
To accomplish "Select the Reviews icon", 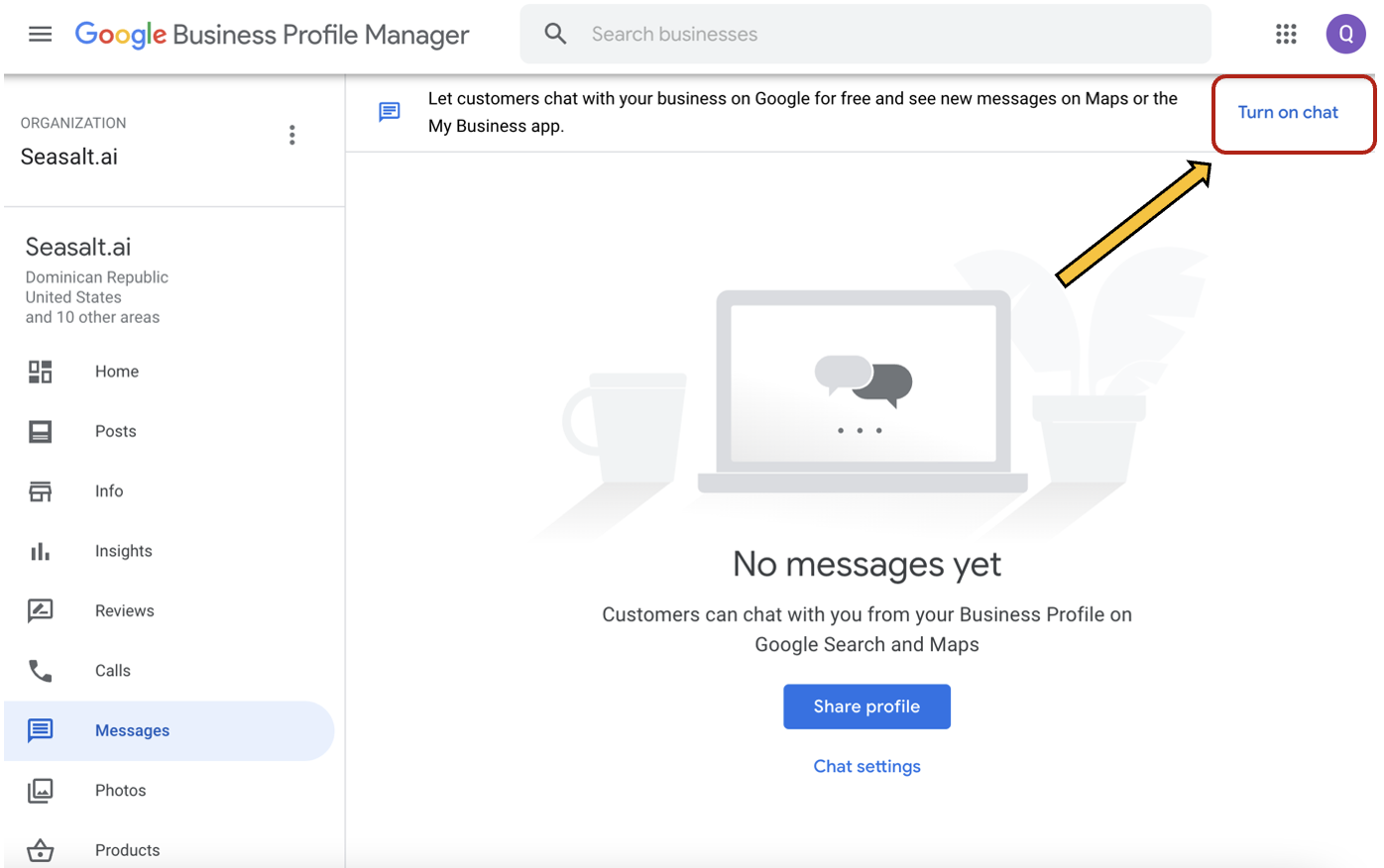I will pos(40,610).
